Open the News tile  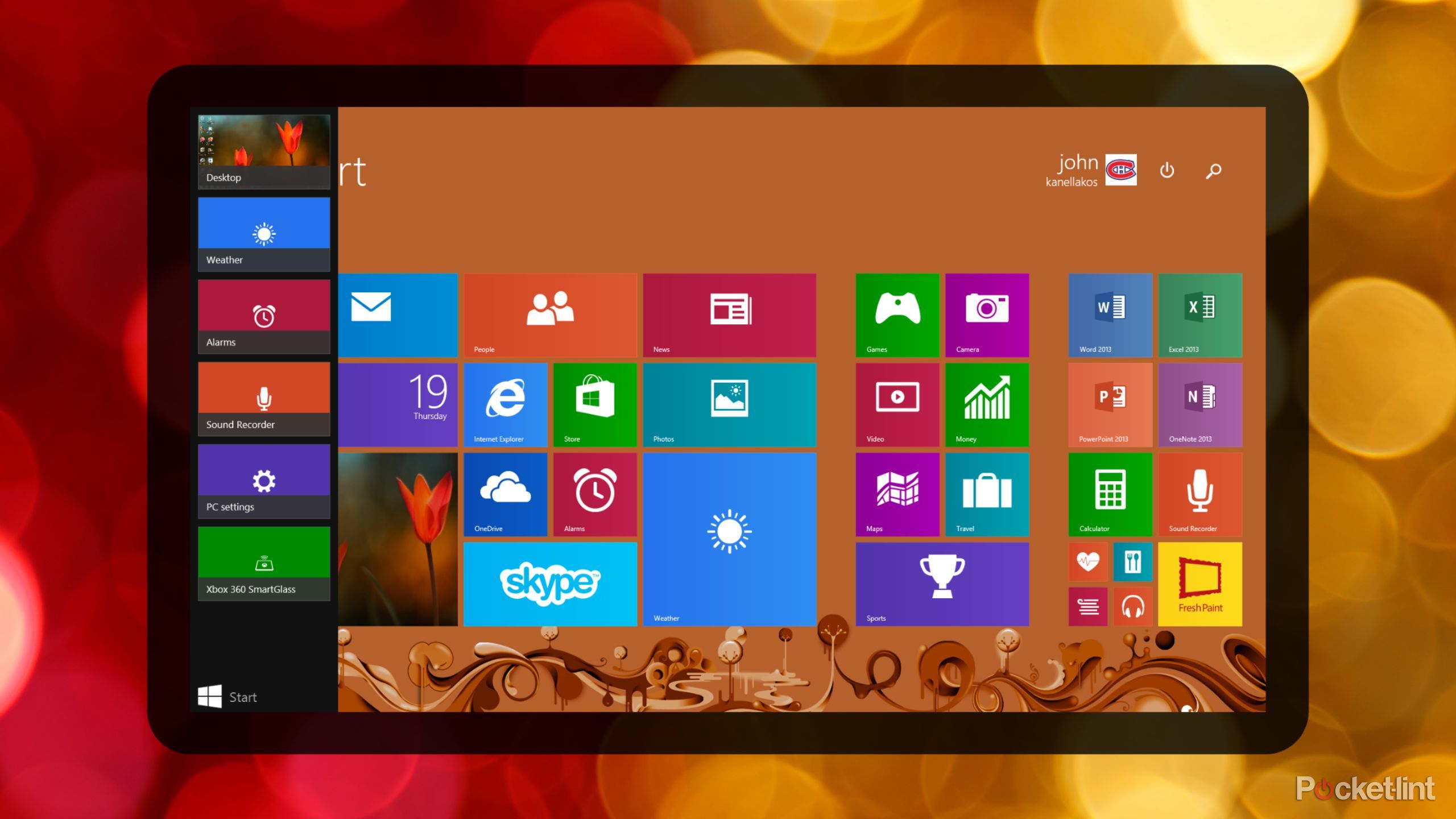(729, 315)
